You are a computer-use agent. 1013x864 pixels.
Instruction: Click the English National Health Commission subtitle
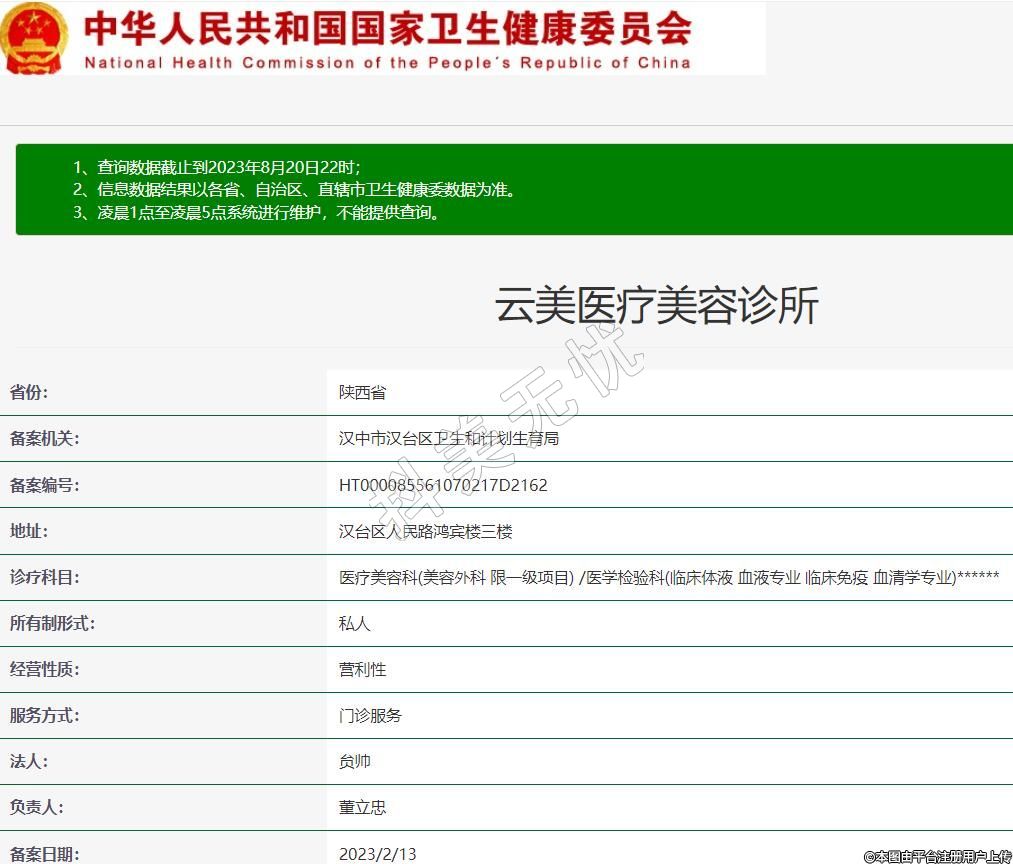[388, 62]
